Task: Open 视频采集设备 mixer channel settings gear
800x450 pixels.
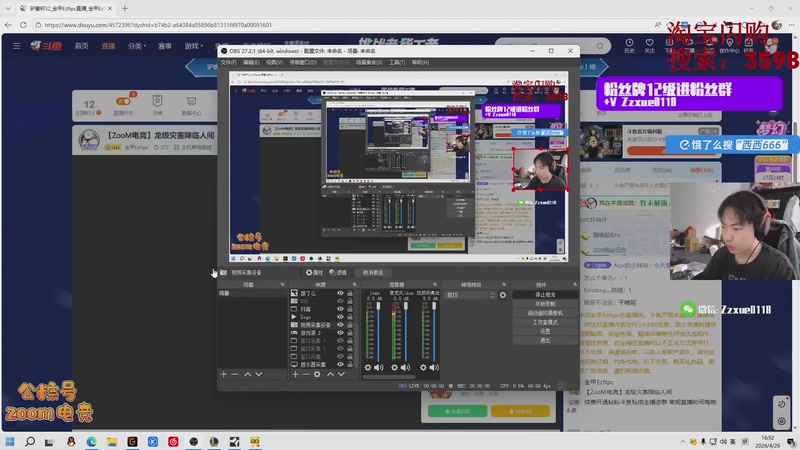Action: pyautogui.click(x=423, y=367)
